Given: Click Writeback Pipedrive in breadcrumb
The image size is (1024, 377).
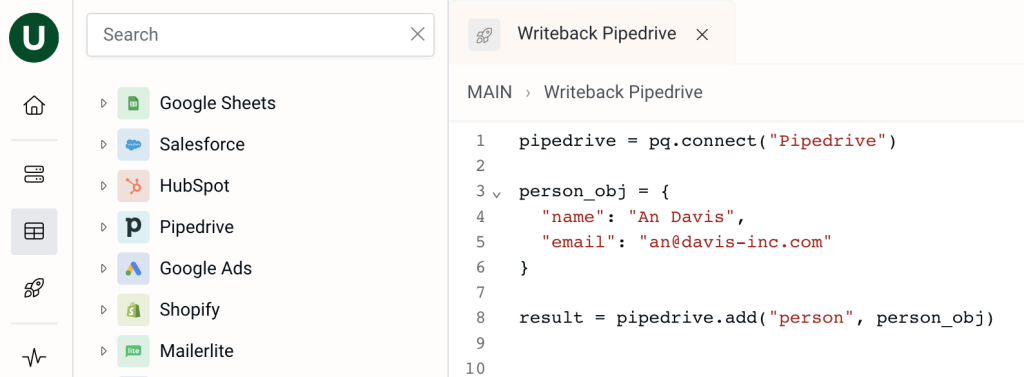Looking at the screenshot, I should (623, 92).
